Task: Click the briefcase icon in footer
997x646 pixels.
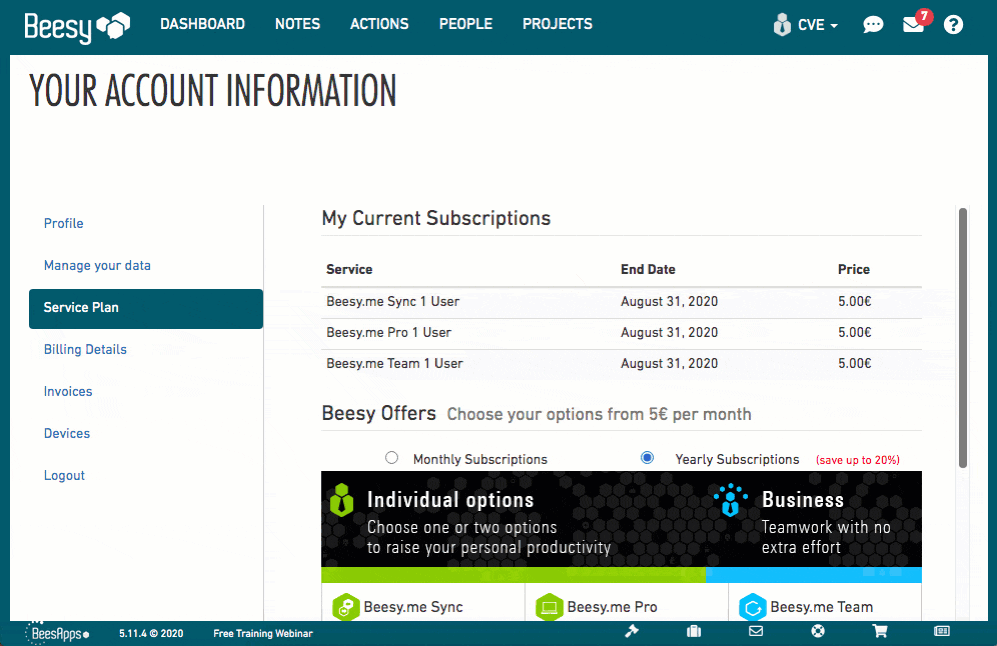Action: [694, 631]
